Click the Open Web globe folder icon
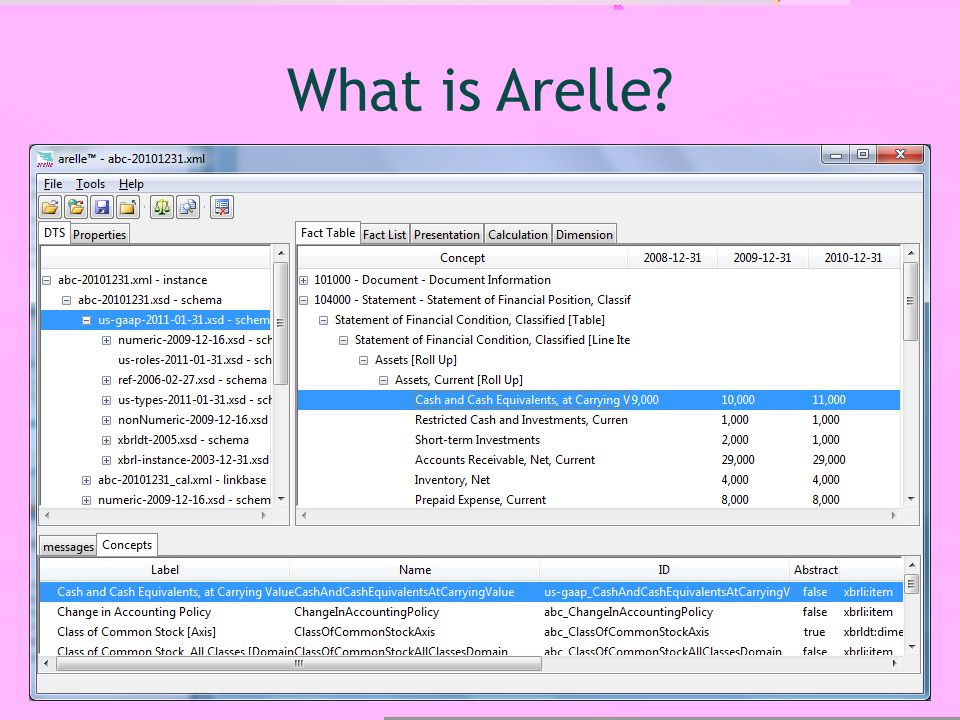960x720 pixels. [x=76, y=208]
